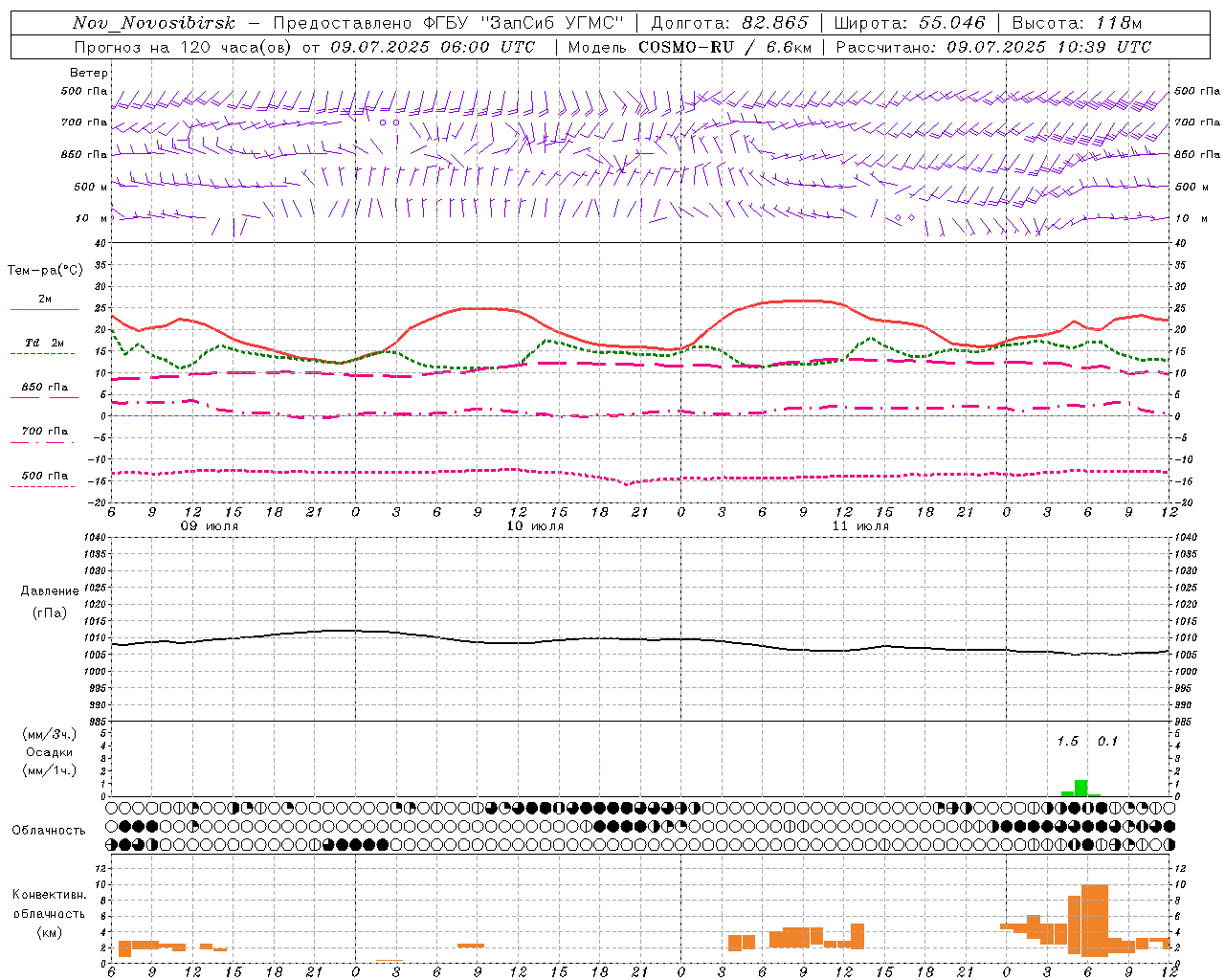
Task: Click the 'Модель COSMO-RU / 6.6км' text
Action: 689,47
